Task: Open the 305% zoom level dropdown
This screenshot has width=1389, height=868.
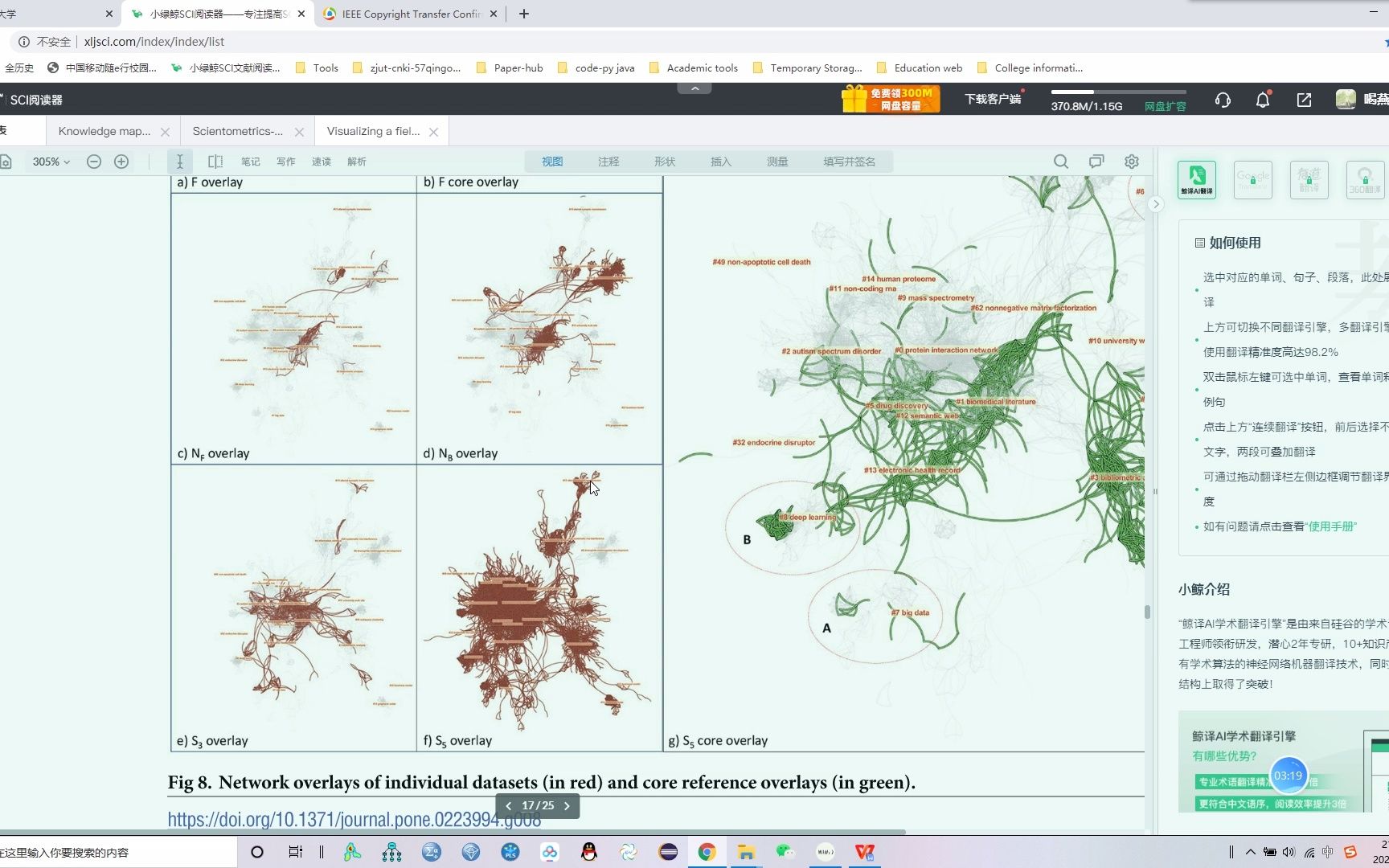Action: point(51,162)
